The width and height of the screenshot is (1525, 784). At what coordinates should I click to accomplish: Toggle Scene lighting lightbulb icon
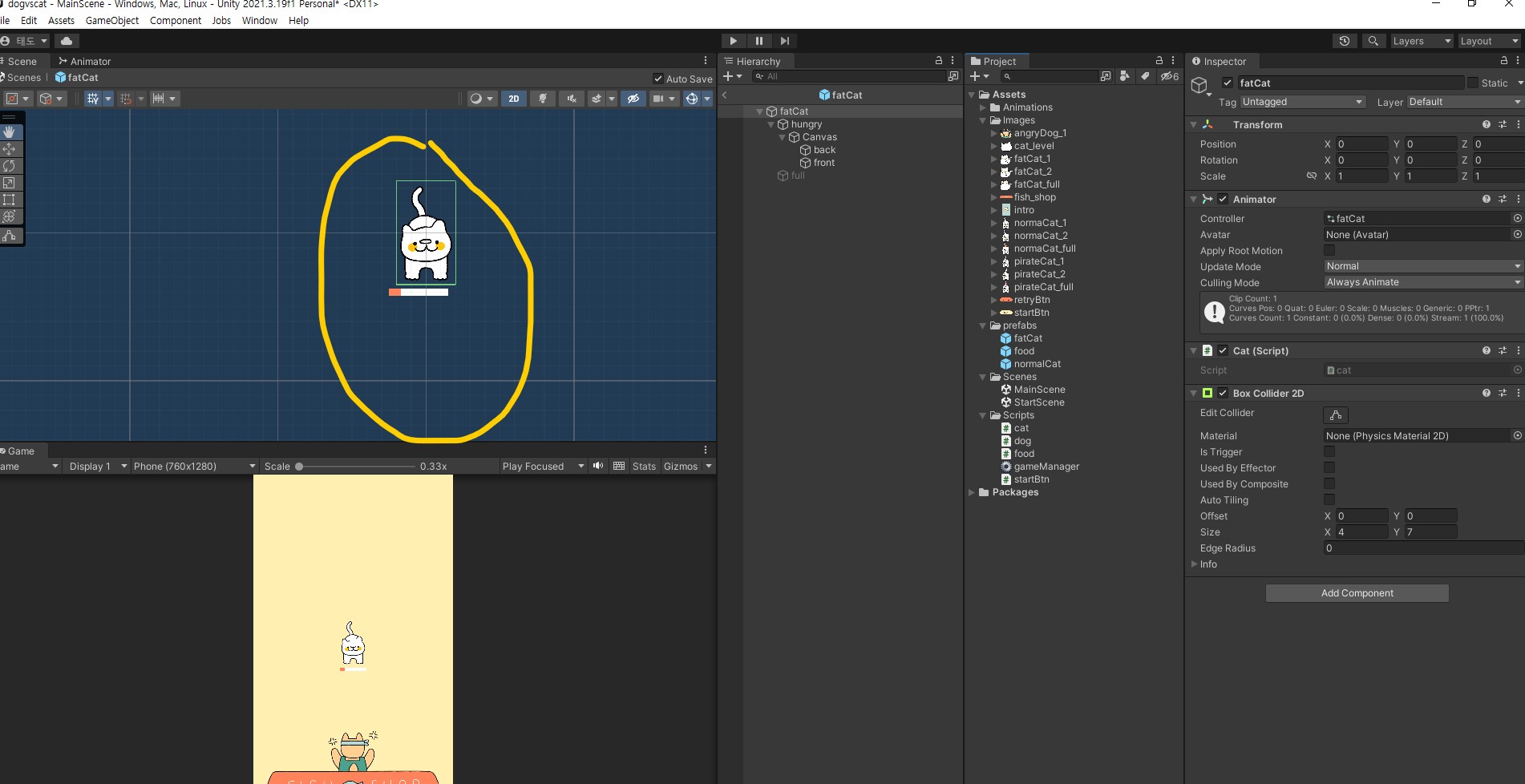tap(543, 99)
